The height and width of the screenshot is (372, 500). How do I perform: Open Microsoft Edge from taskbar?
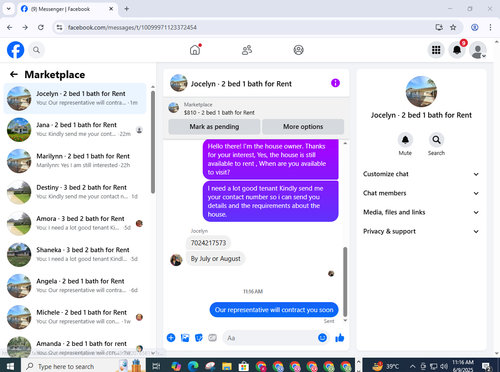(193, 366)
